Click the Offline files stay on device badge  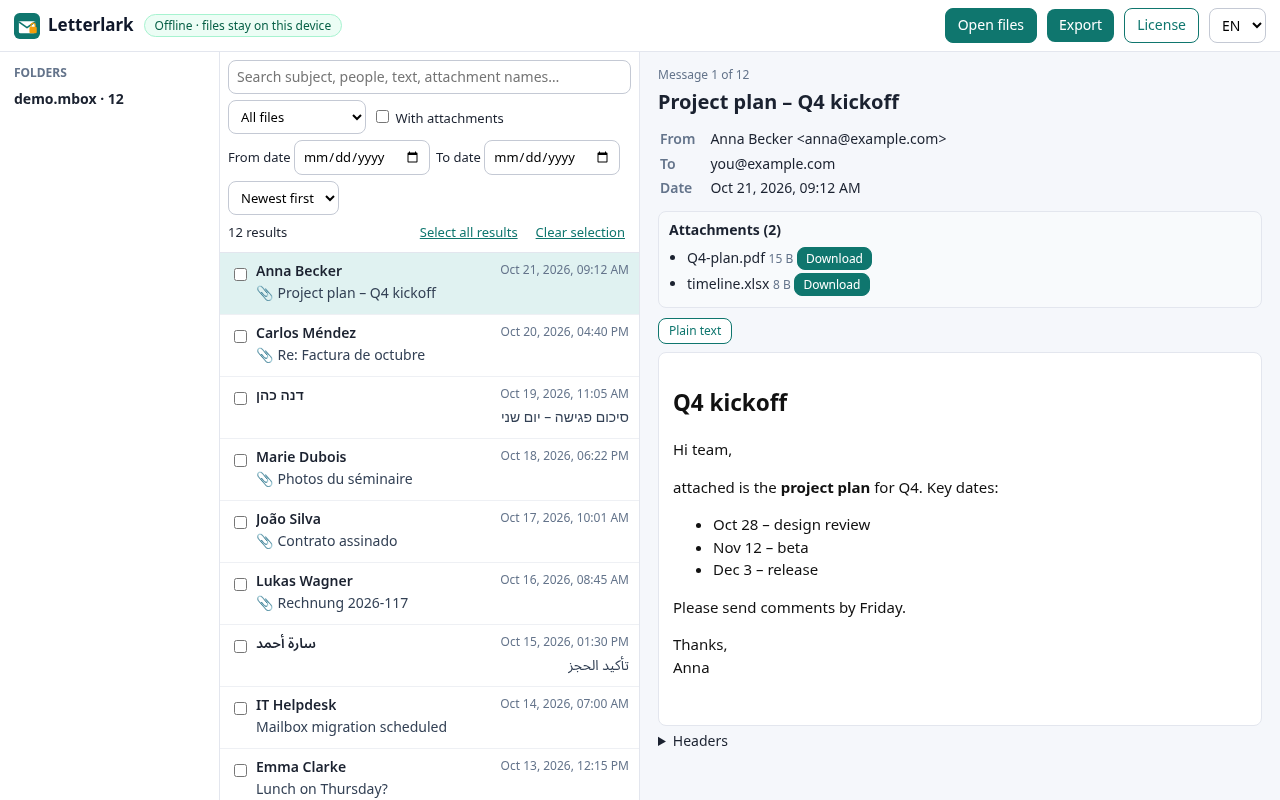pos(243,26)
